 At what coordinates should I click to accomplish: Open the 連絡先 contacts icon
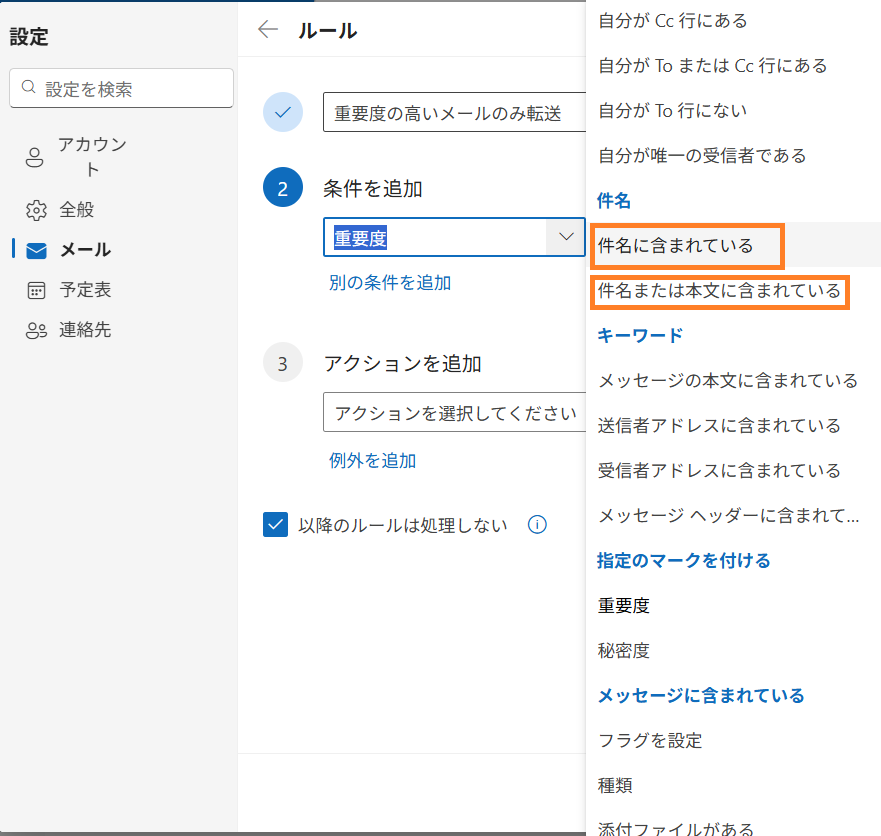tap(35, 329)
